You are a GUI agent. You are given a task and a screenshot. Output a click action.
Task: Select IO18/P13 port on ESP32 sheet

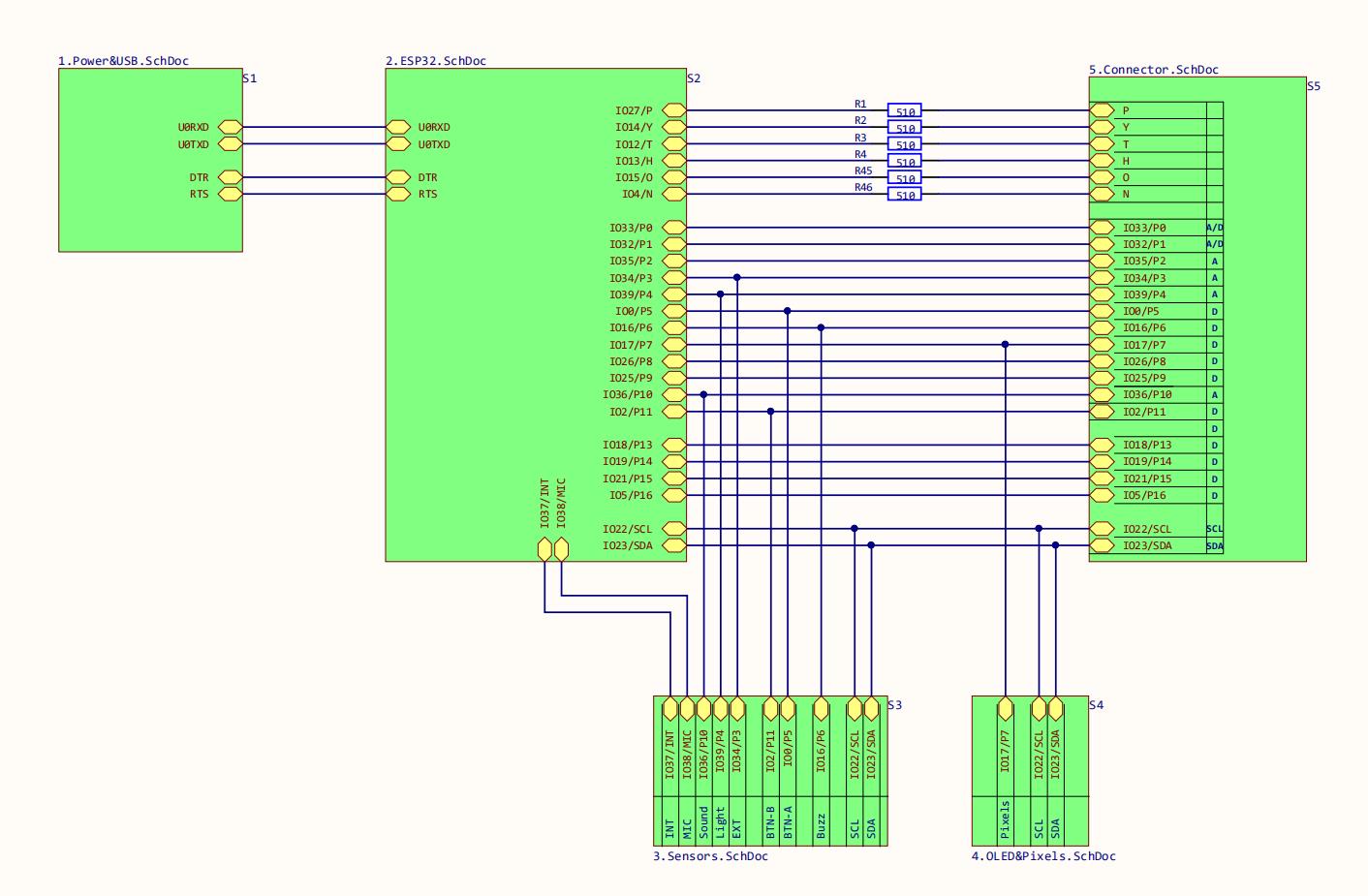(x=673, y=445)
